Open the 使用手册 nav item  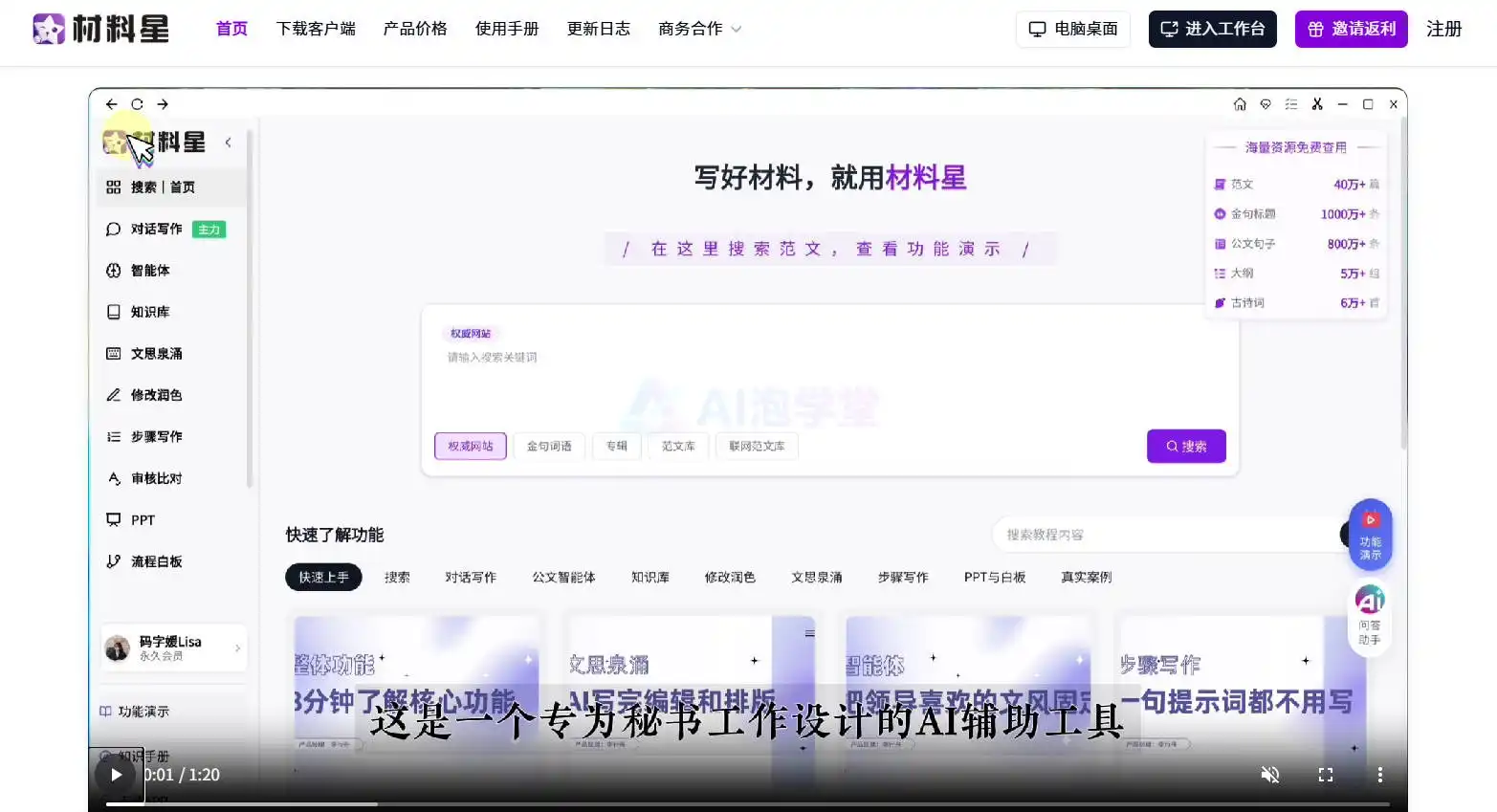507,29
